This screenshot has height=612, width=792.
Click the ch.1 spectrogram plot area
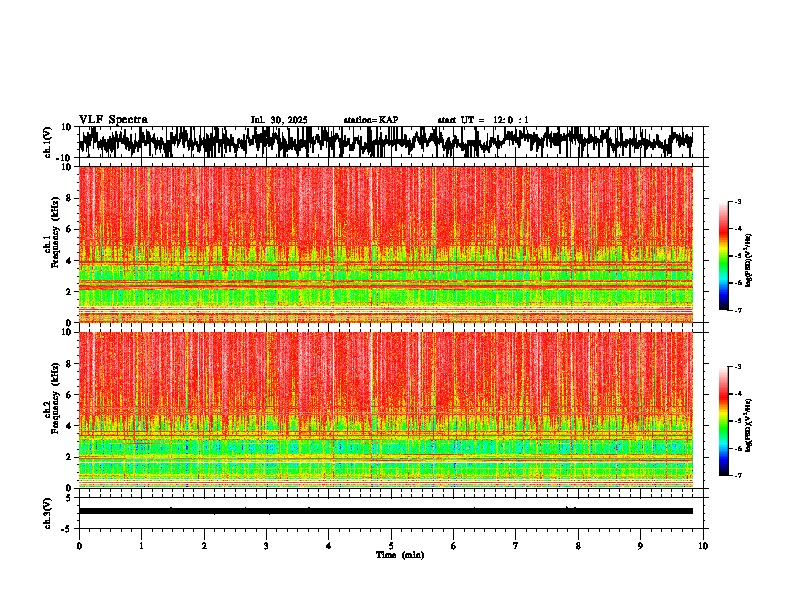coord(385,244)
